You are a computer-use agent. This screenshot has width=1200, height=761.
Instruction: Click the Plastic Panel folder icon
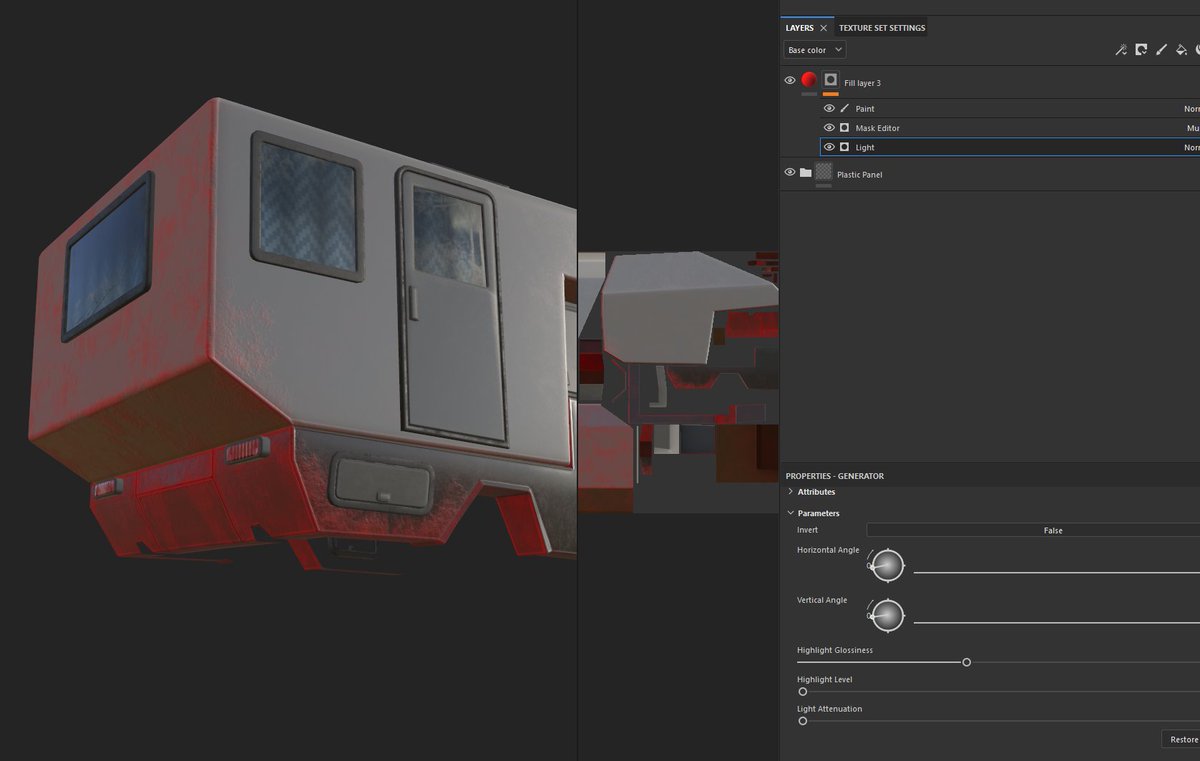[x=808, y=172]
